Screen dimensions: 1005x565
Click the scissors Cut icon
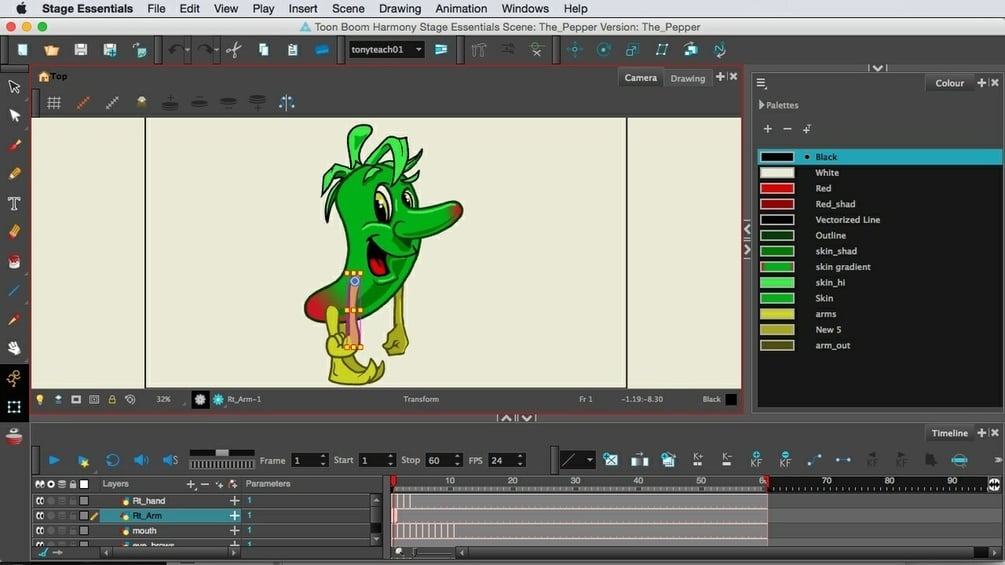tap(234, 49)
